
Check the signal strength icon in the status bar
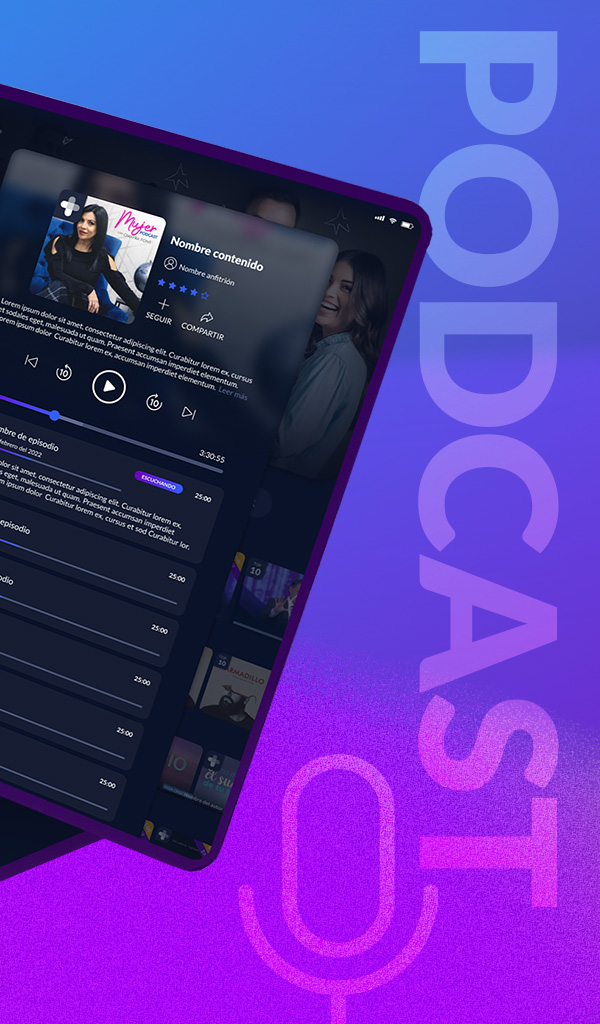pyautogui.click(x=380, y=217)
